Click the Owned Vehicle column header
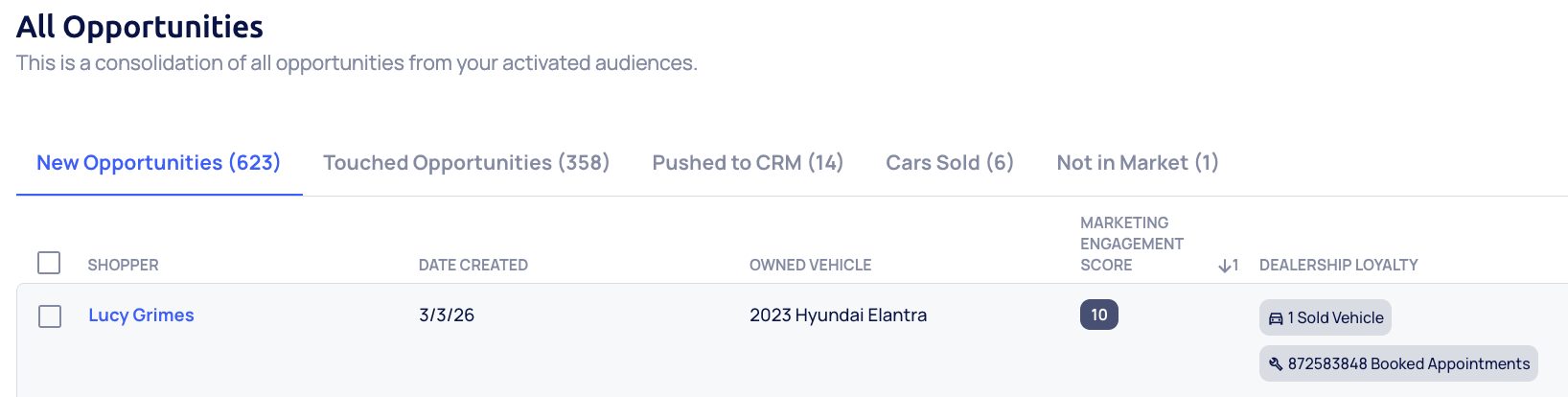This screenshot has height=397, width=1568. pyautogui.click(x=810, y=266)
